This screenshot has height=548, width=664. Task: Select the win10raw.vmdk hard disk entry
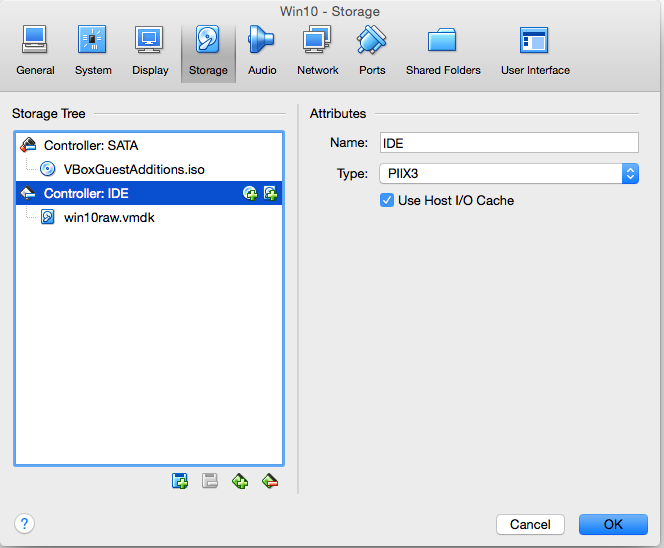click(x=149, y=217)
